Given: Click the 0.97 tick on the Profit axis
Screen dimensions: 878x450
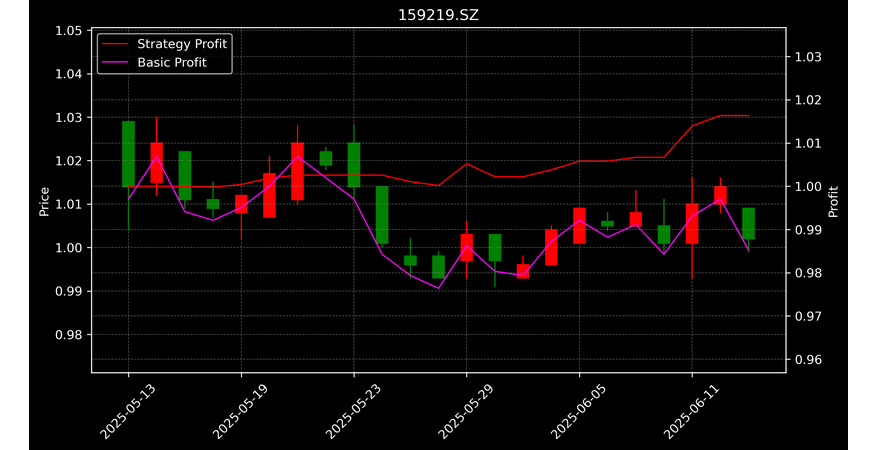Looking at the screenshot, I should coord(808,316).
